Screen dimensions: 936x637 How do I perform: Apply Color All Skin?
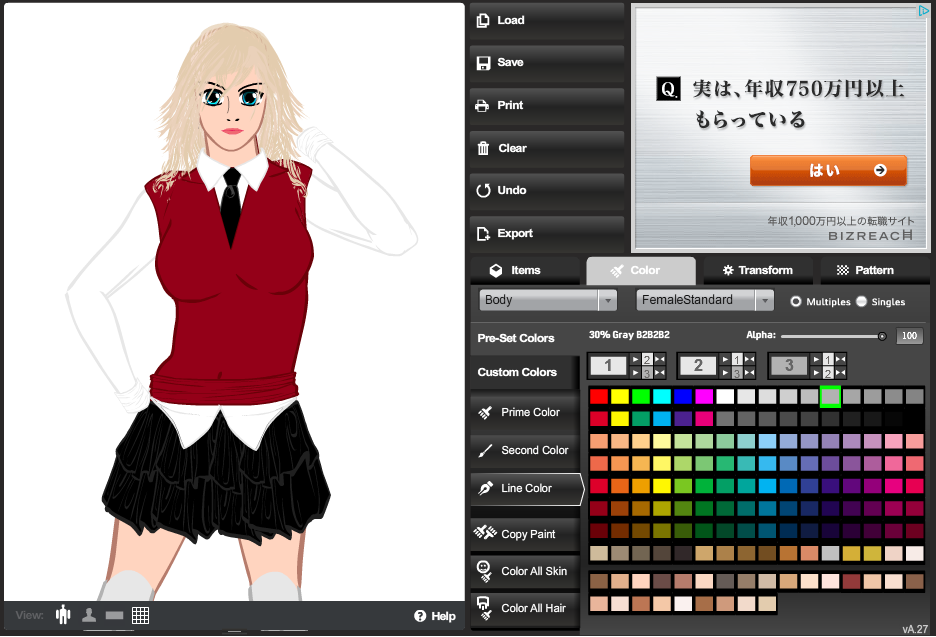[x=525, y=571]
